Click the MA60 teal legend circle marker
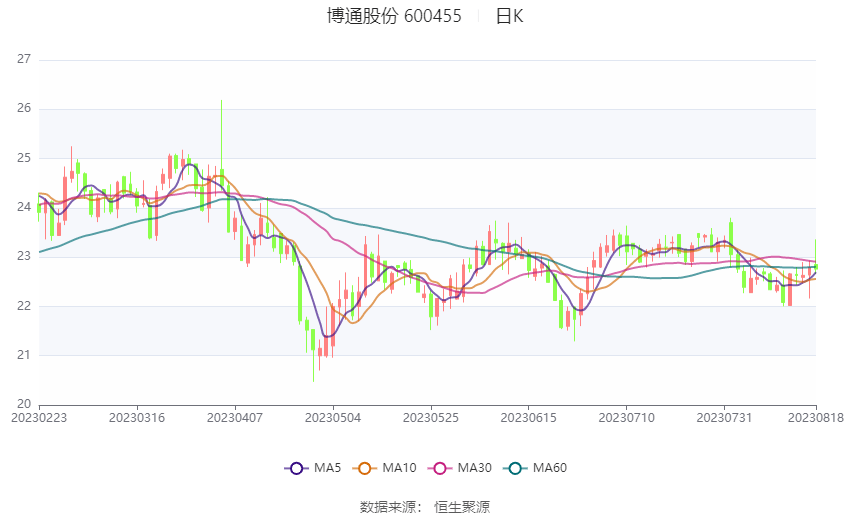This screenshot has width=850, height=517. (515, 467)
